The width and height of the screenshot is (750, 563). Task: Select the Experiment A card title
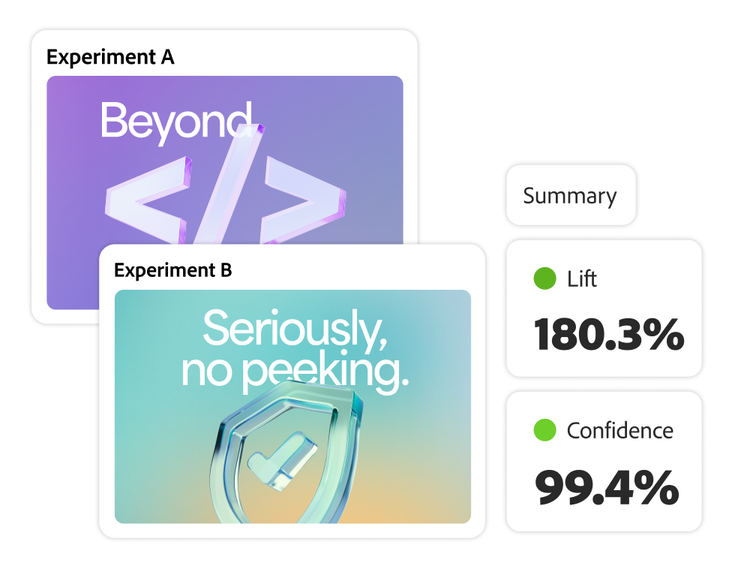click(x=110, y=57)
